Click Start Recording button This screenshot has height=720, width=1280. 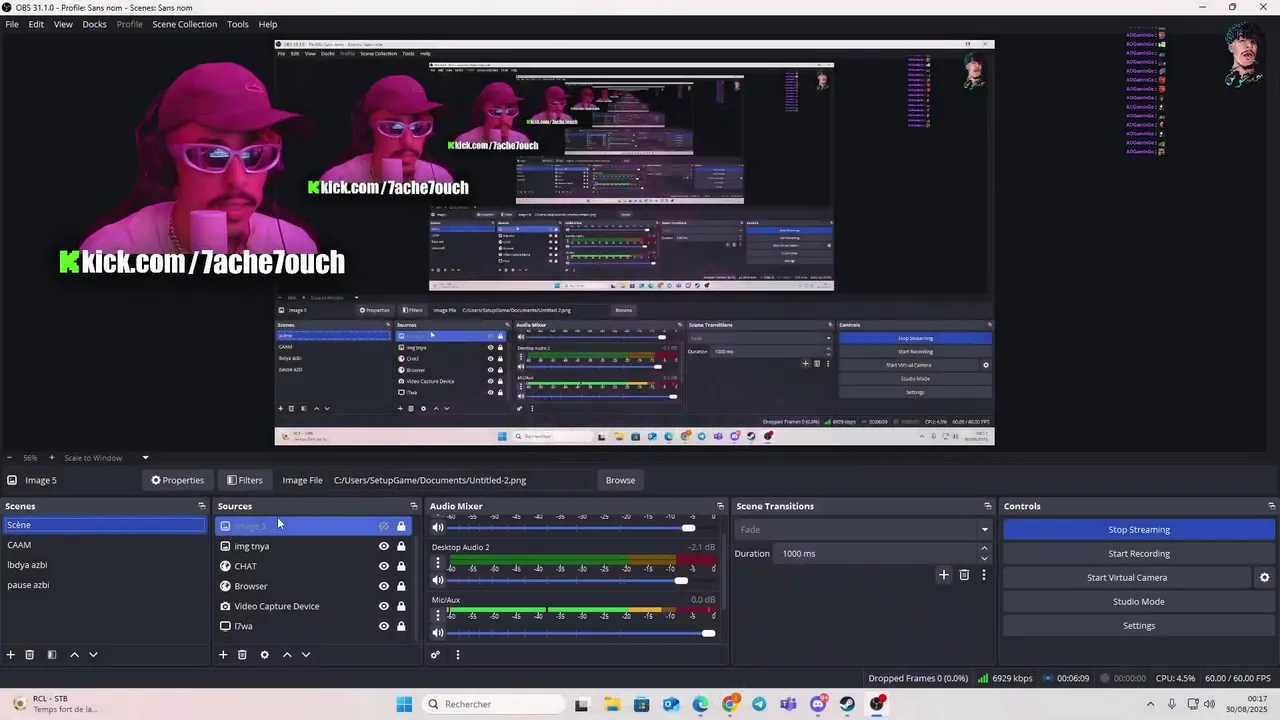pyautogui.click(x=1139, y=554)
